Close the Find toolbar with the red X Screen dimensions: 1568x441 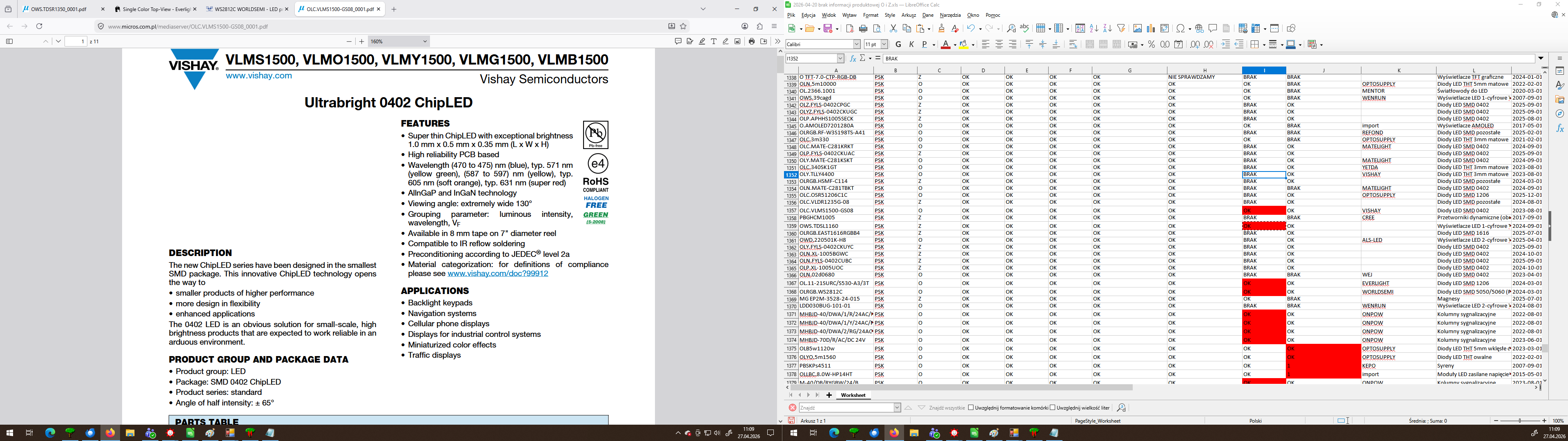tap(792, 408)
